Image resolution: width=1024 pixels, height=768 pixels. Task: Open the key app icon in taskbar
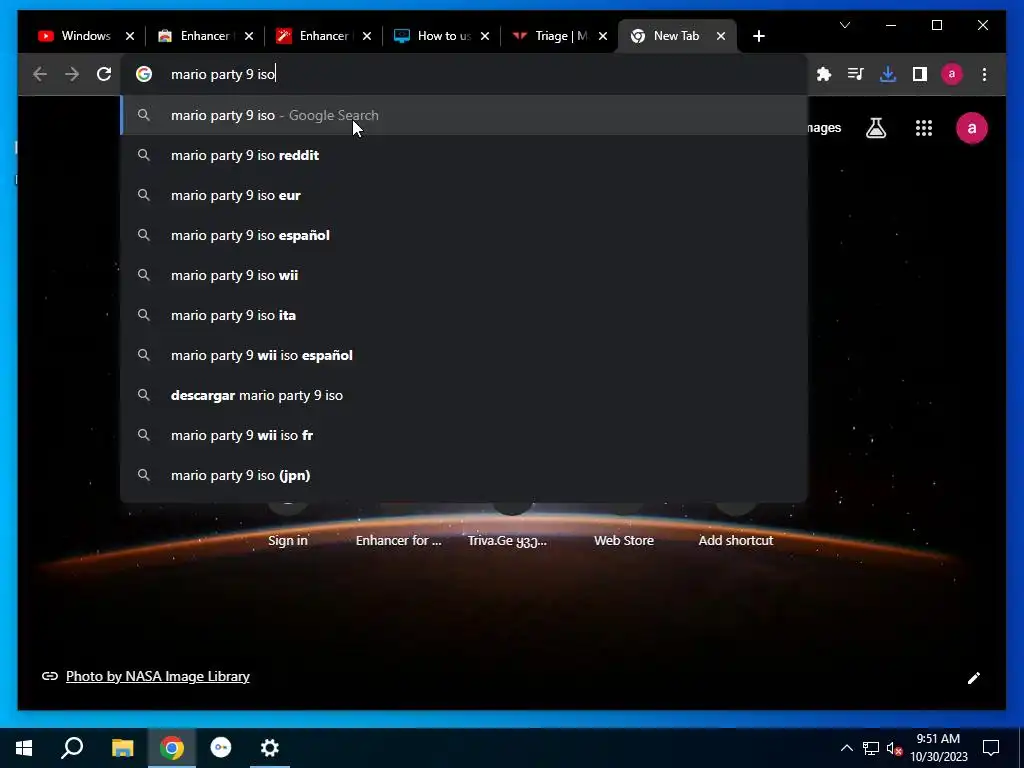pyautogui.click(x=221, y=748)
